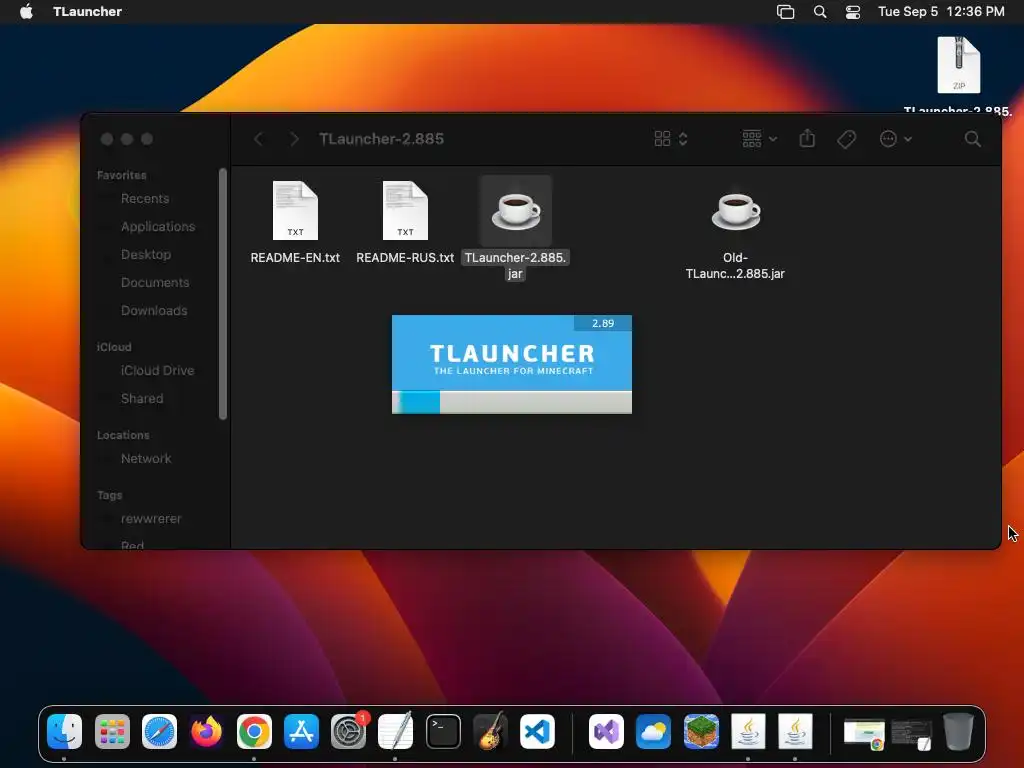Open Spotlight search in the menu bar
The image size is (1024, 768).
coord(820,12)
